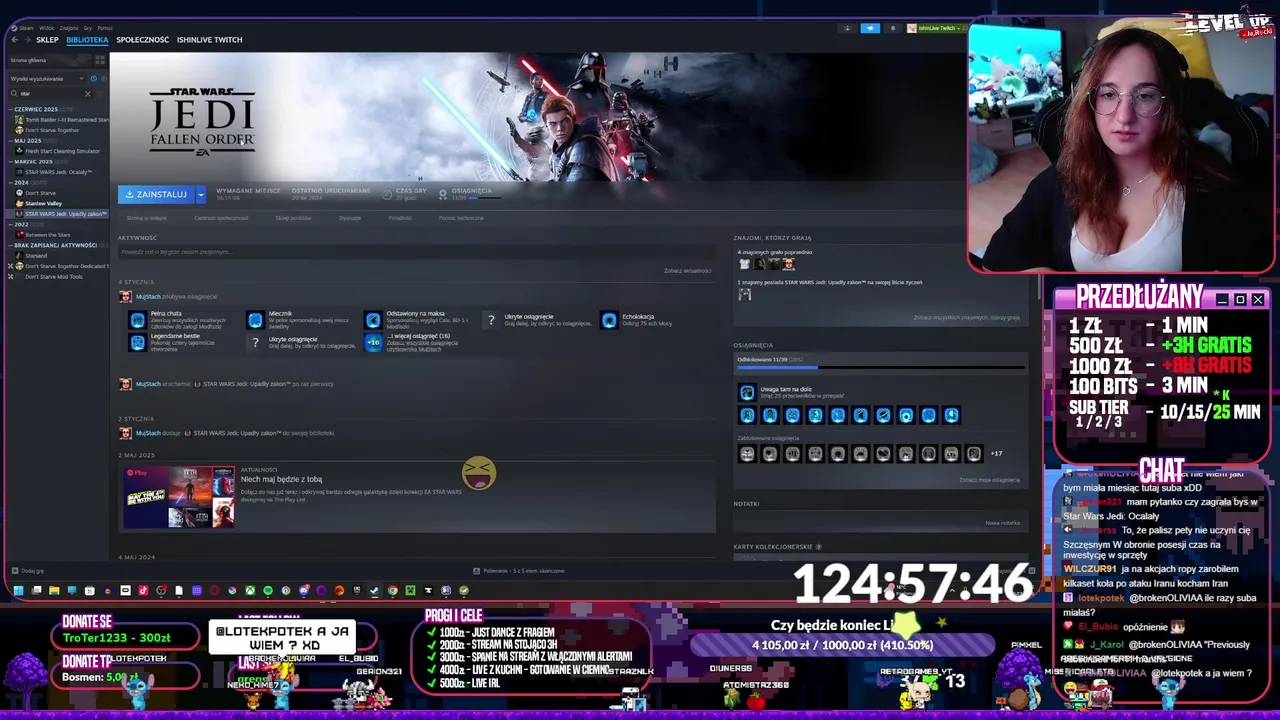Open the dropdown arrow beside ZAINSTALUJ
This screenshot has height=720, width=1280.
point(201,194)
